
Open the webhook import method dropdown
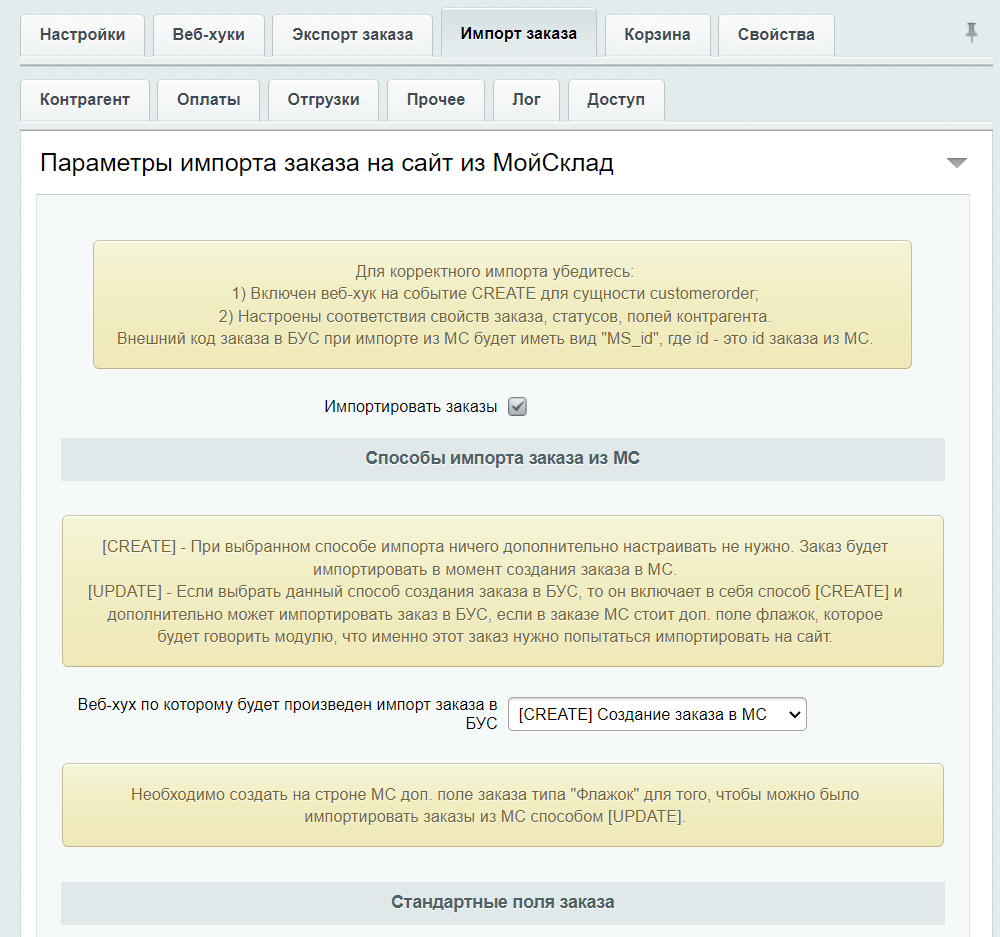point(657,714)
